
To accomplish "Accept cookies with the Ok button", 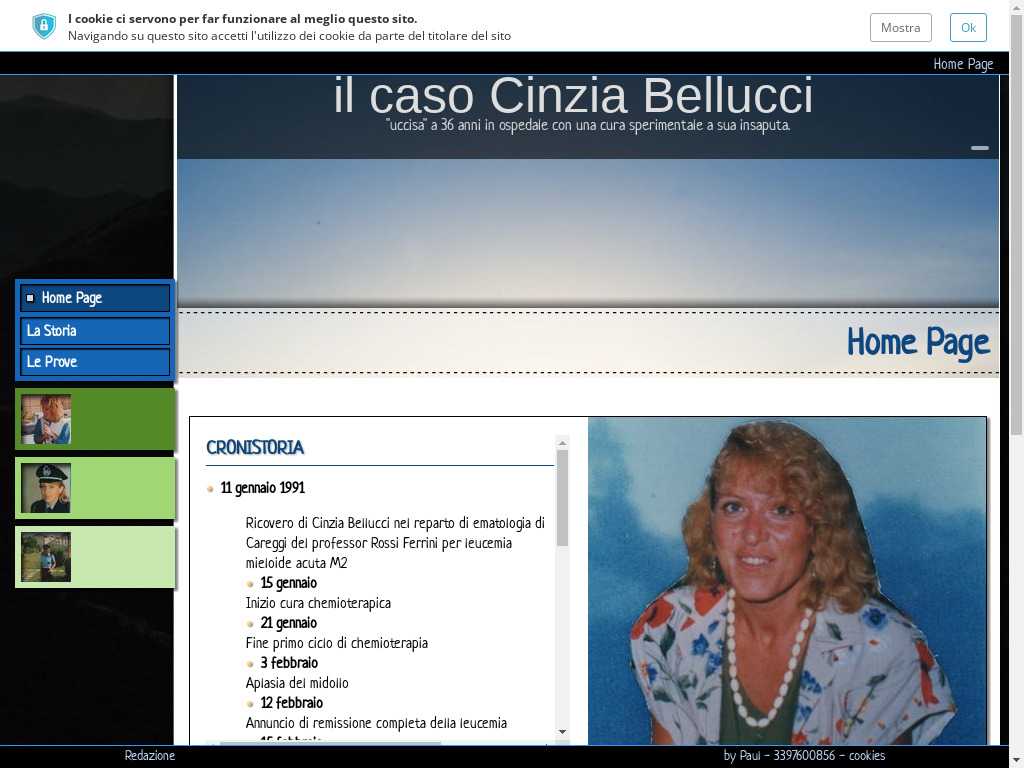I will 967,27.
